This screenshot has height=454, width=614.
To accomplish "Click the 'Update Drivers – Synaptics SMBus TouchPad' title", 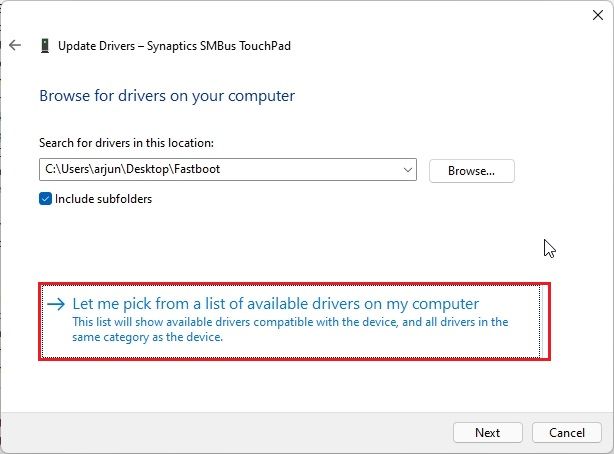I will (175, 46).
